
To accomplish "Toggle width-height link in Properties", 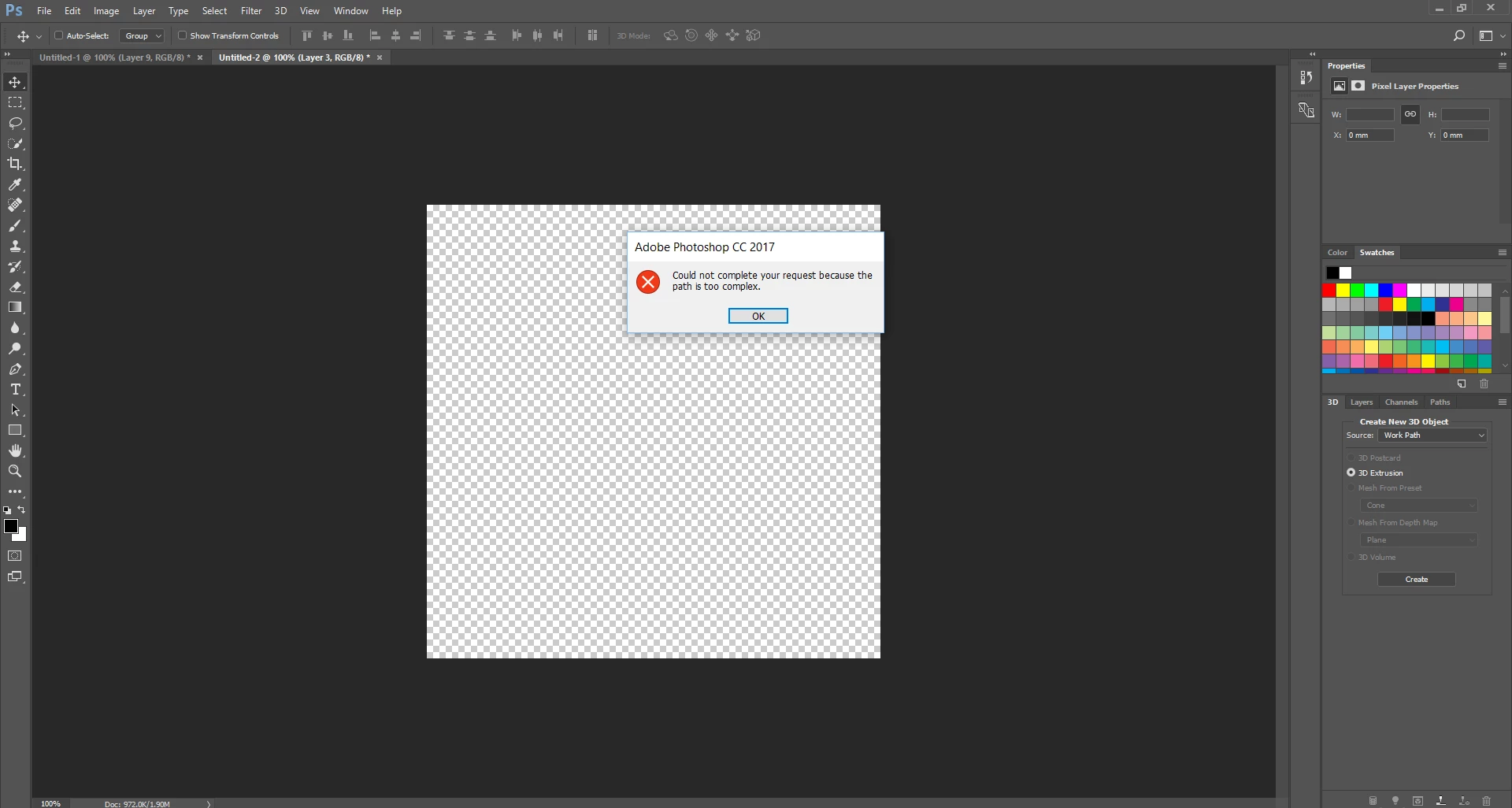I will click(x=1410, y=114).
